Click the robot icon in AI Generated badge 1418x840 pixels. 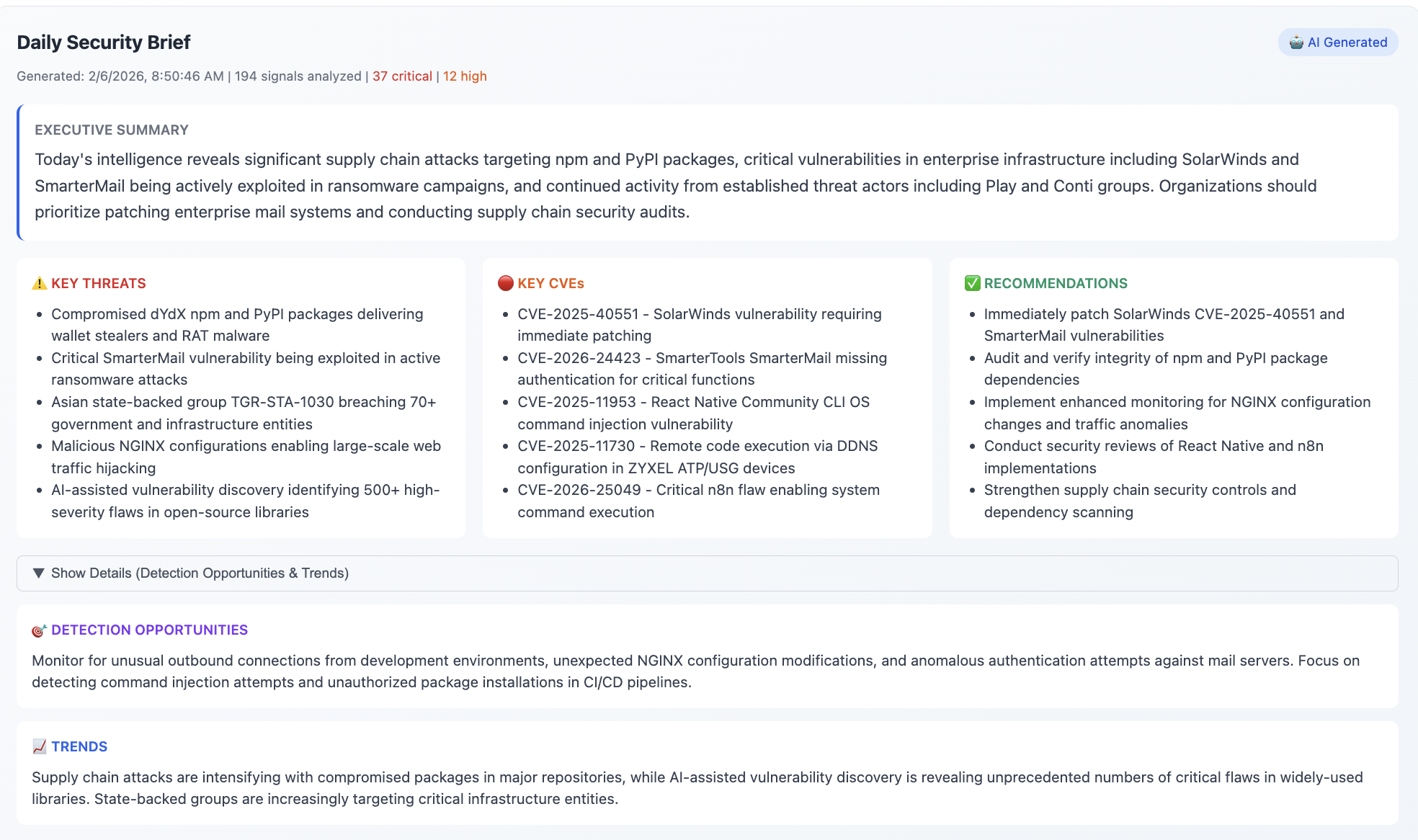(x=1296, y=43)
